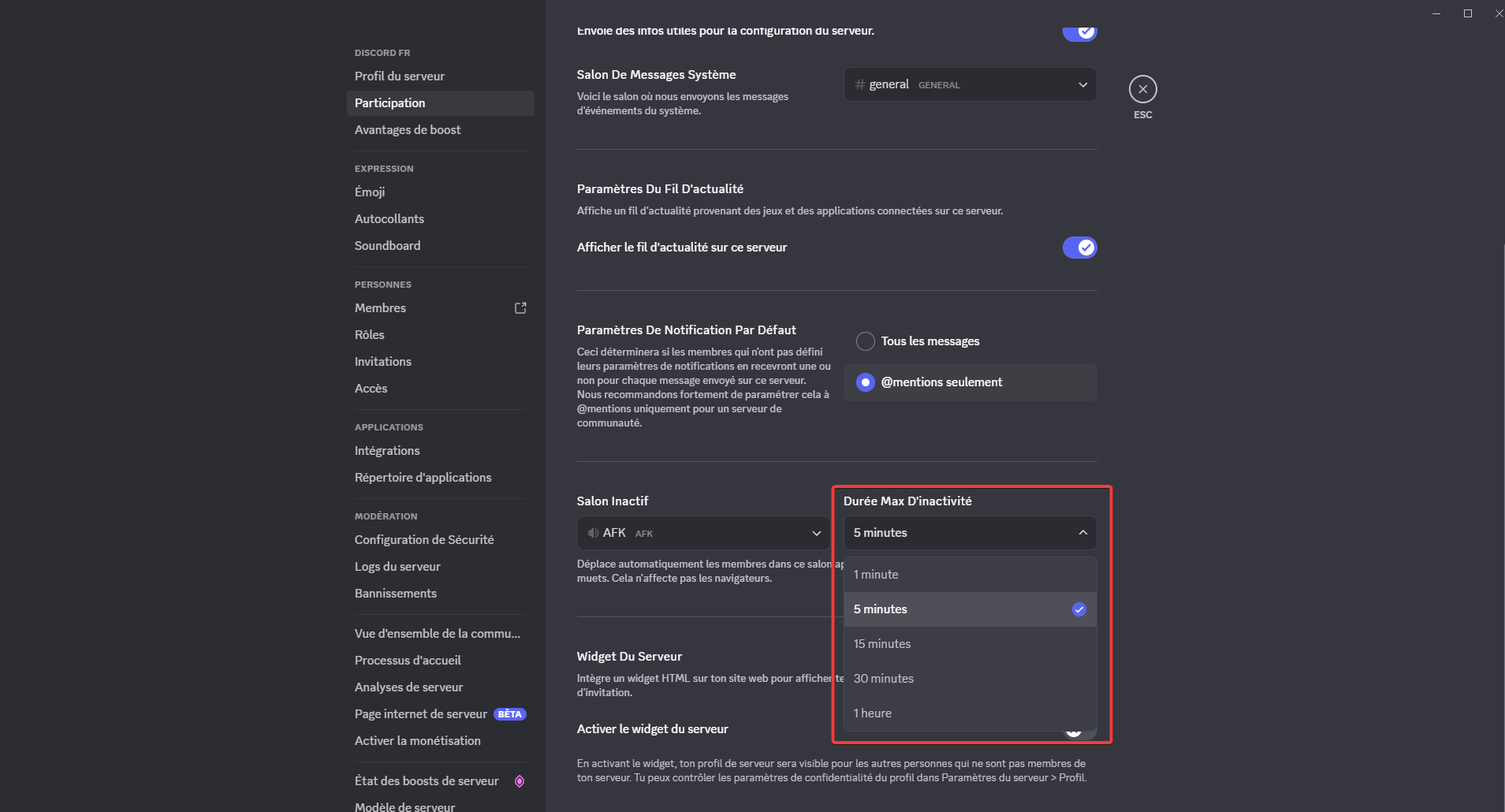The height and width of the screenshot is (812, 1505).
Task: Select @mentions seulement radio option
Action: [x=866, y=382]
